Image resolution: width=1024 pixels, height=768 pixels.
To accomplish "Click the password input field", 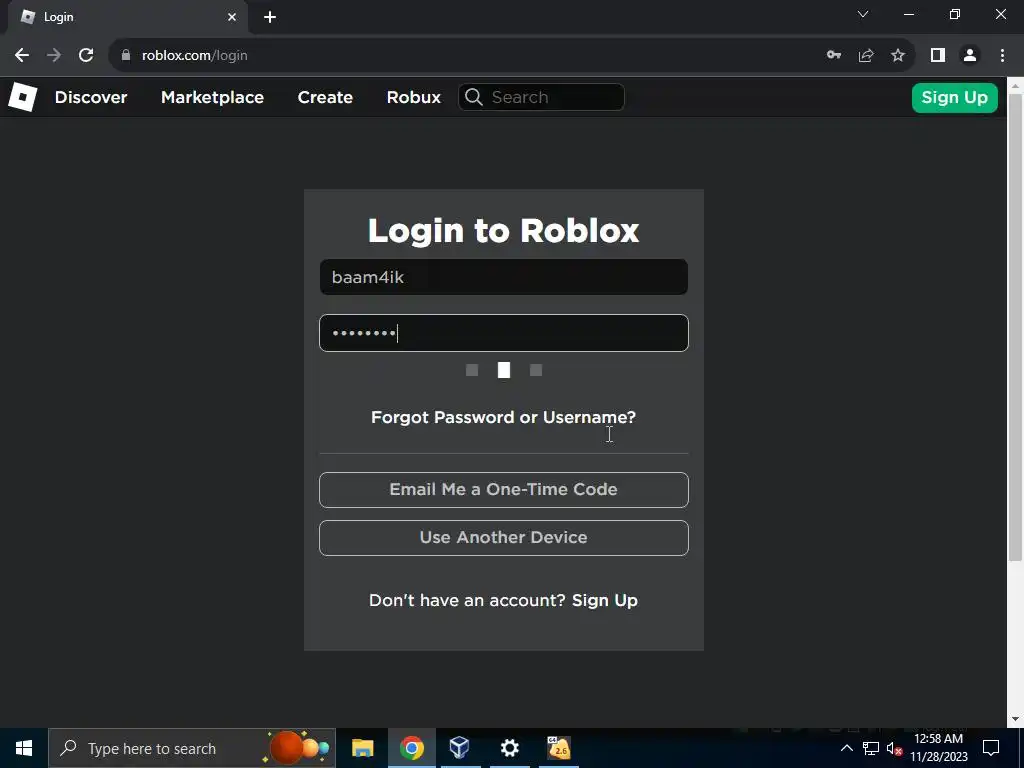I will 504,333.
